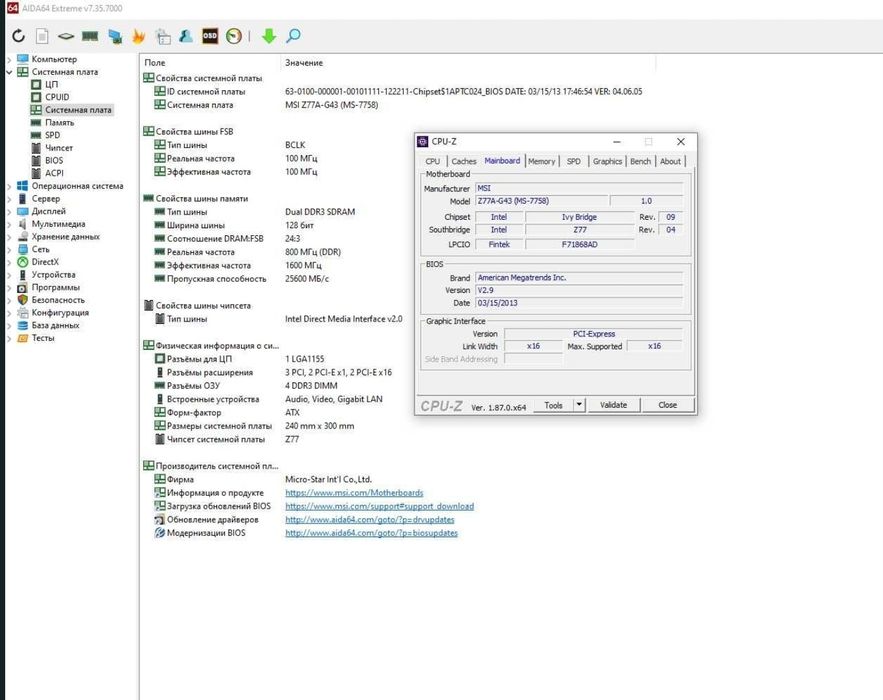The height and width of the screenshot is (700, 883).
Task: Collapse the Системная плата tree node
Action: point(9,72)
